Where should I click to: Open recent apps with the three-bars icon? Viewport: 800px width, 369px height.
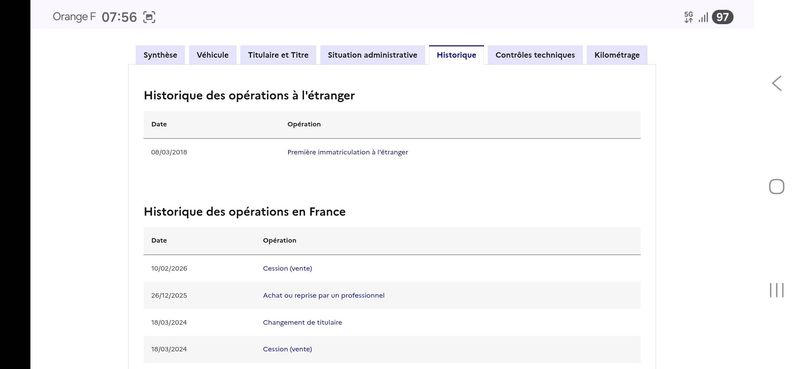click(777, 290)
